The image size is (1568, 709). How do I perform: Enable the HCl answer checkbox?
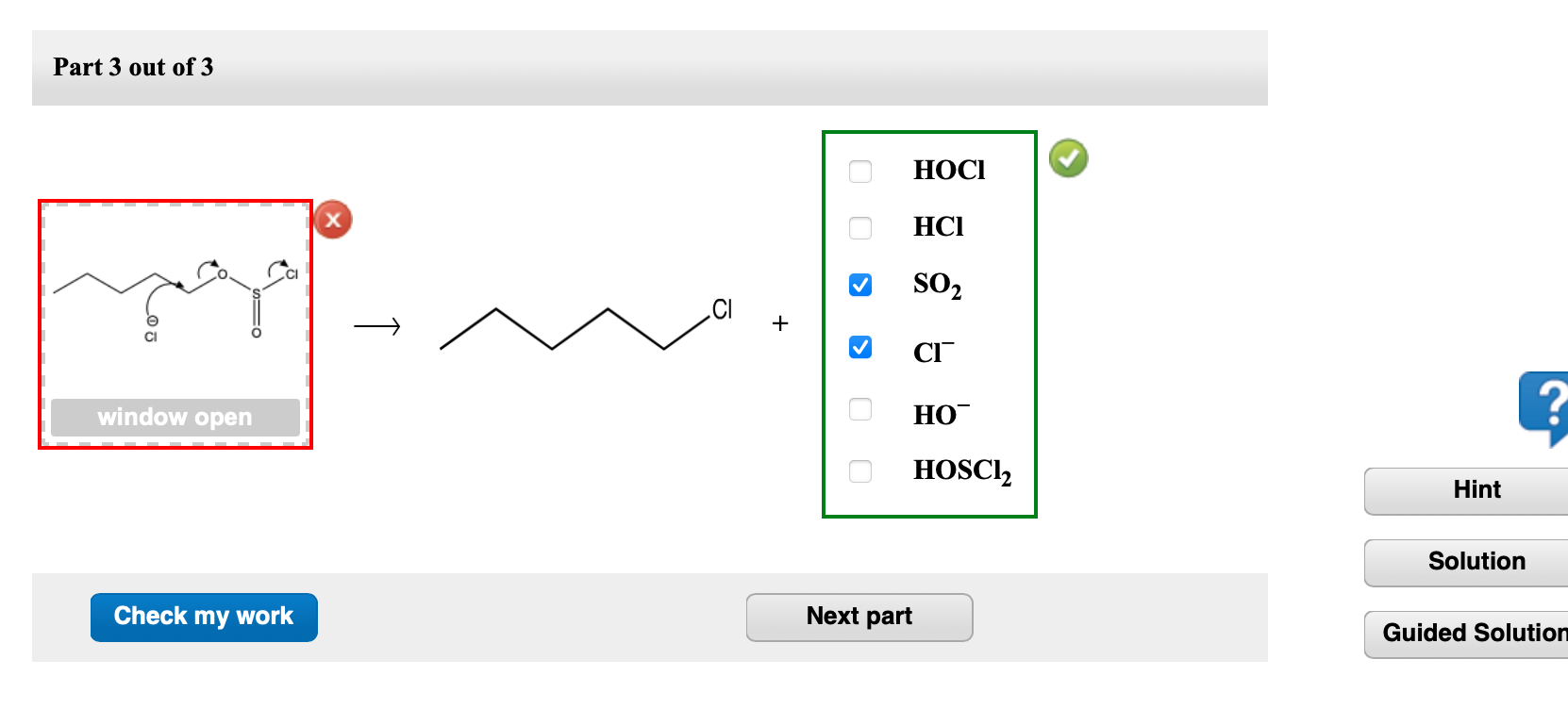point(859,228)
